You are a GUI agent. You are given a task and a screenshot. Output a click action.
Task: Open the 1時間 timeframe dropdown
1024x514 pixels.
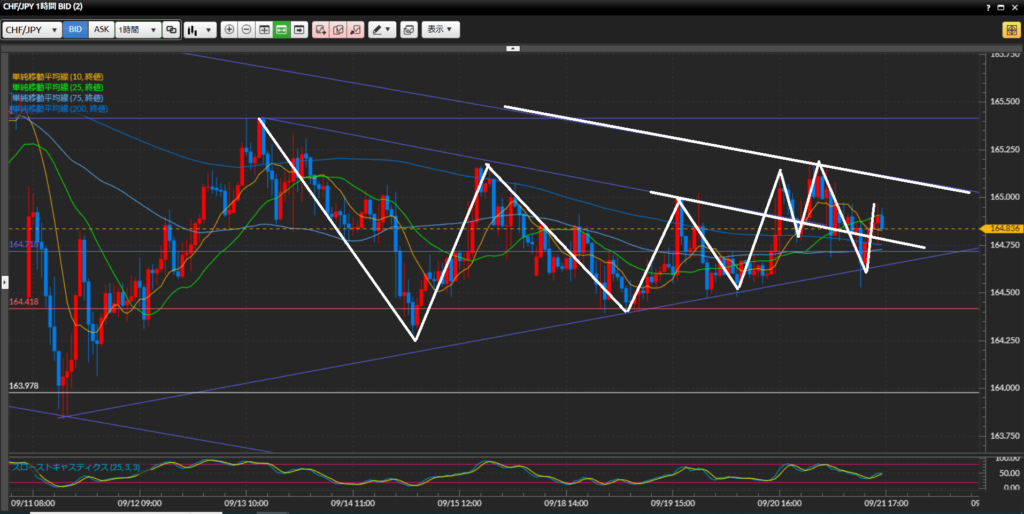tap(137, 30)
